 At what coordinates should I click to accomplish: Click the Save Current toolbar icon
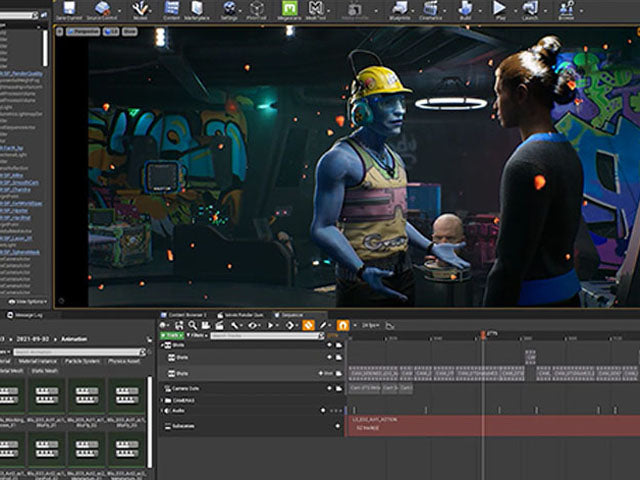68,10
